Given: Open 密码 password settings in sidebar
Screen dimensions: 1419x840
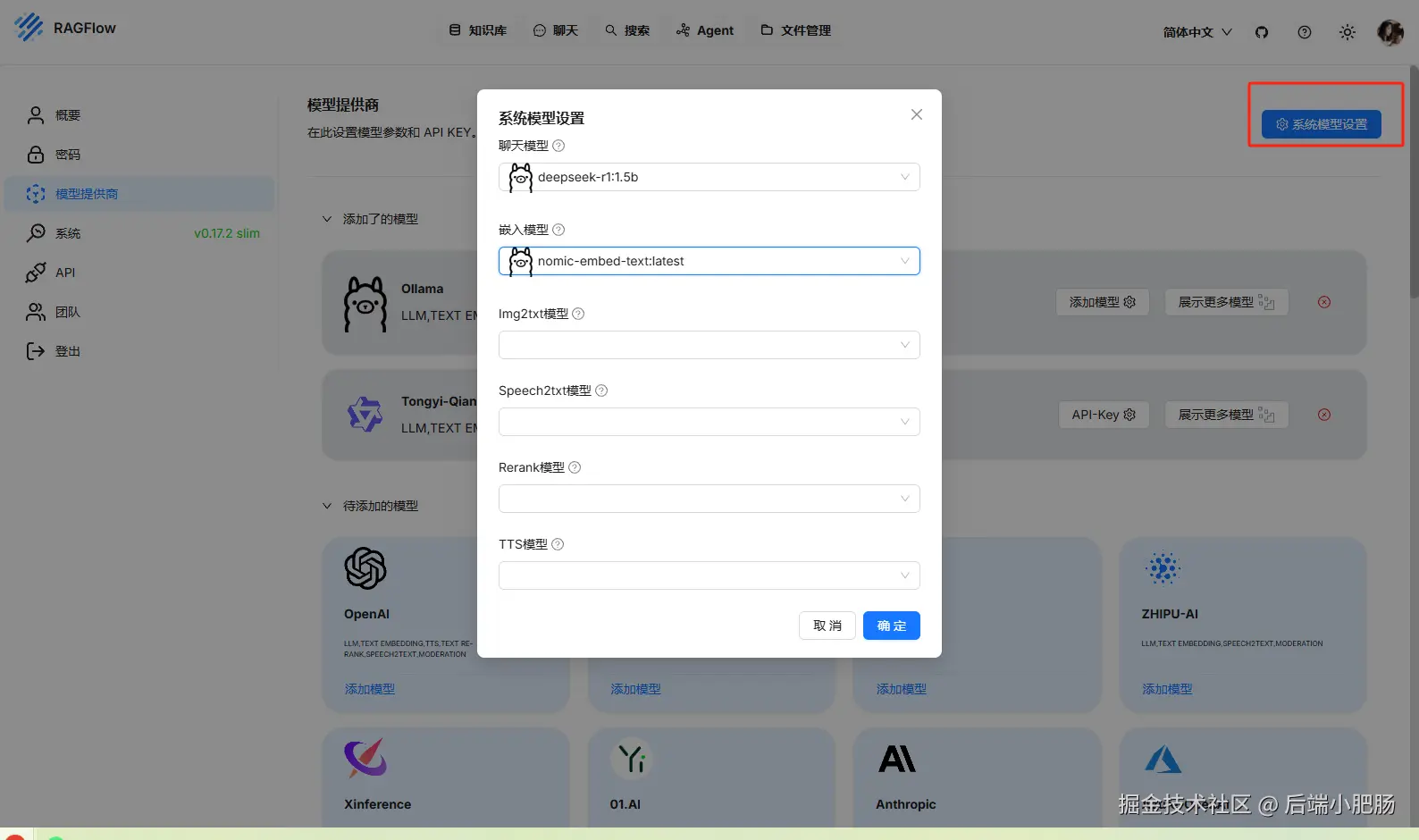Looking at the screenshot, I should pos(139,155).
